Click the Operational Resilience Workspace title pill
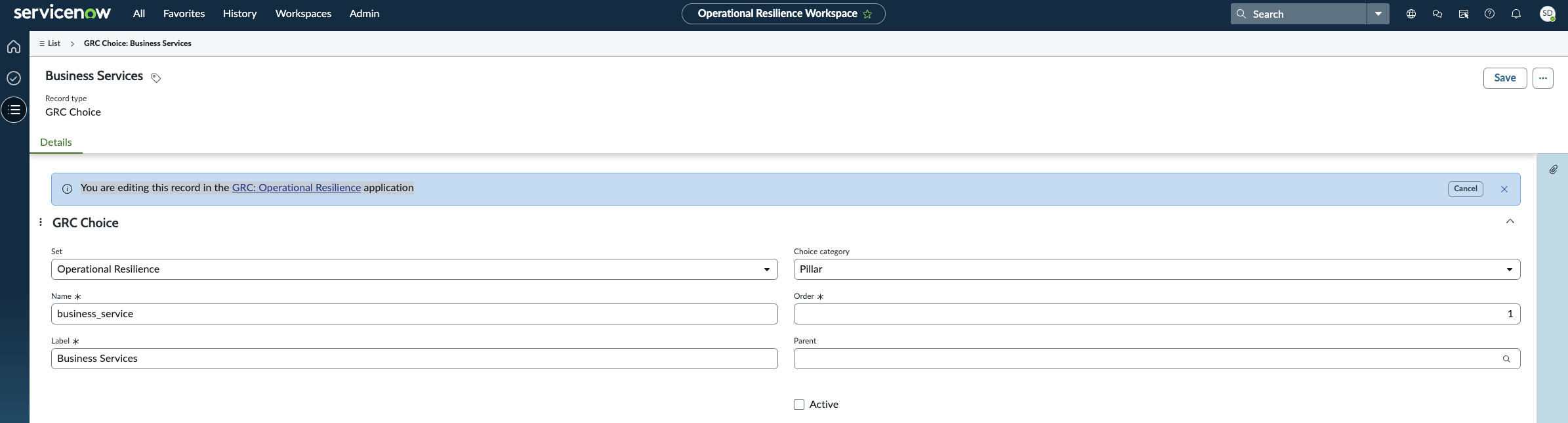1568x423 pixels. click(783, 14)
